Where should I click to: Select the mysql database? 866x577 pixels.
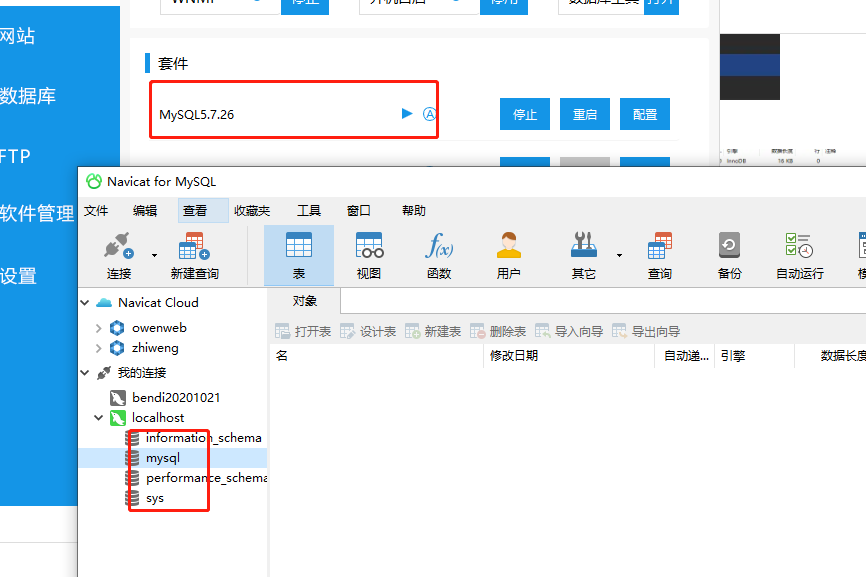click(163, 458)
